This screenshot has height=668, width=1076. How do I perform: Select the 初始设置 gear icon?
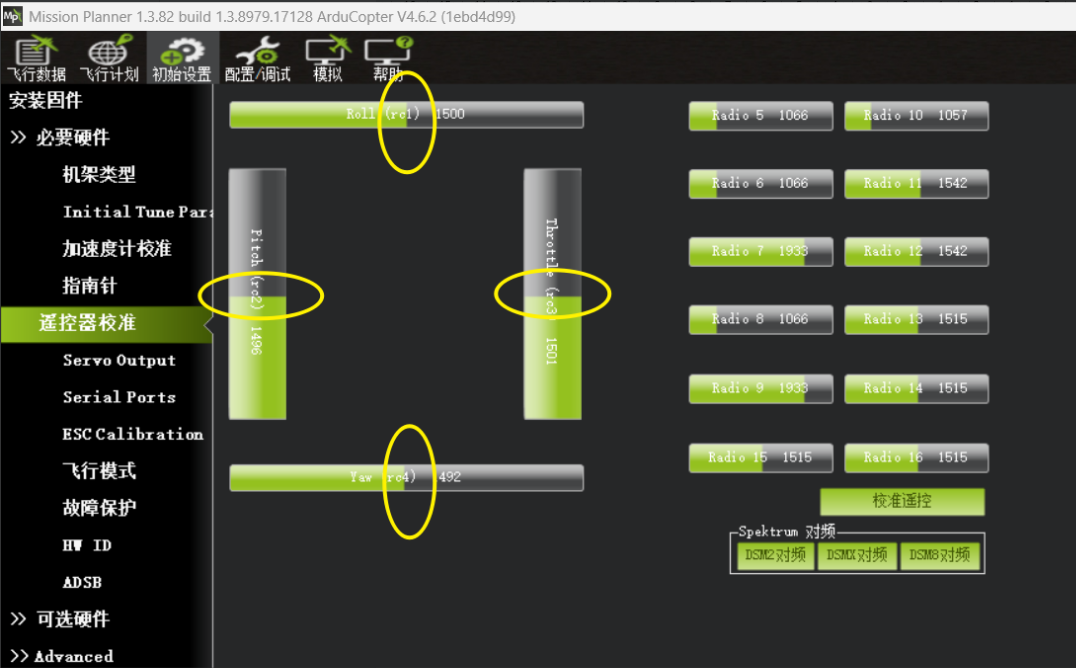click(x=181, y=58)
